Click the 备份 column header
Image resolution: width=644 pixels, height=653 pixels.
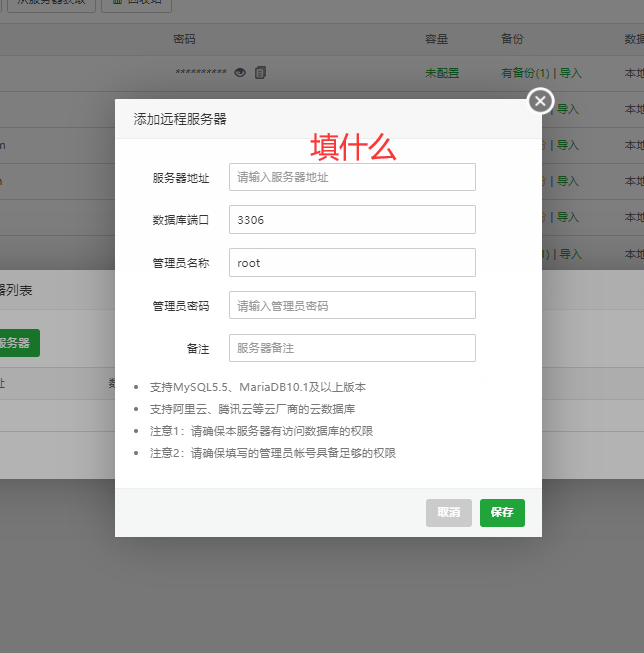(512, 39)
